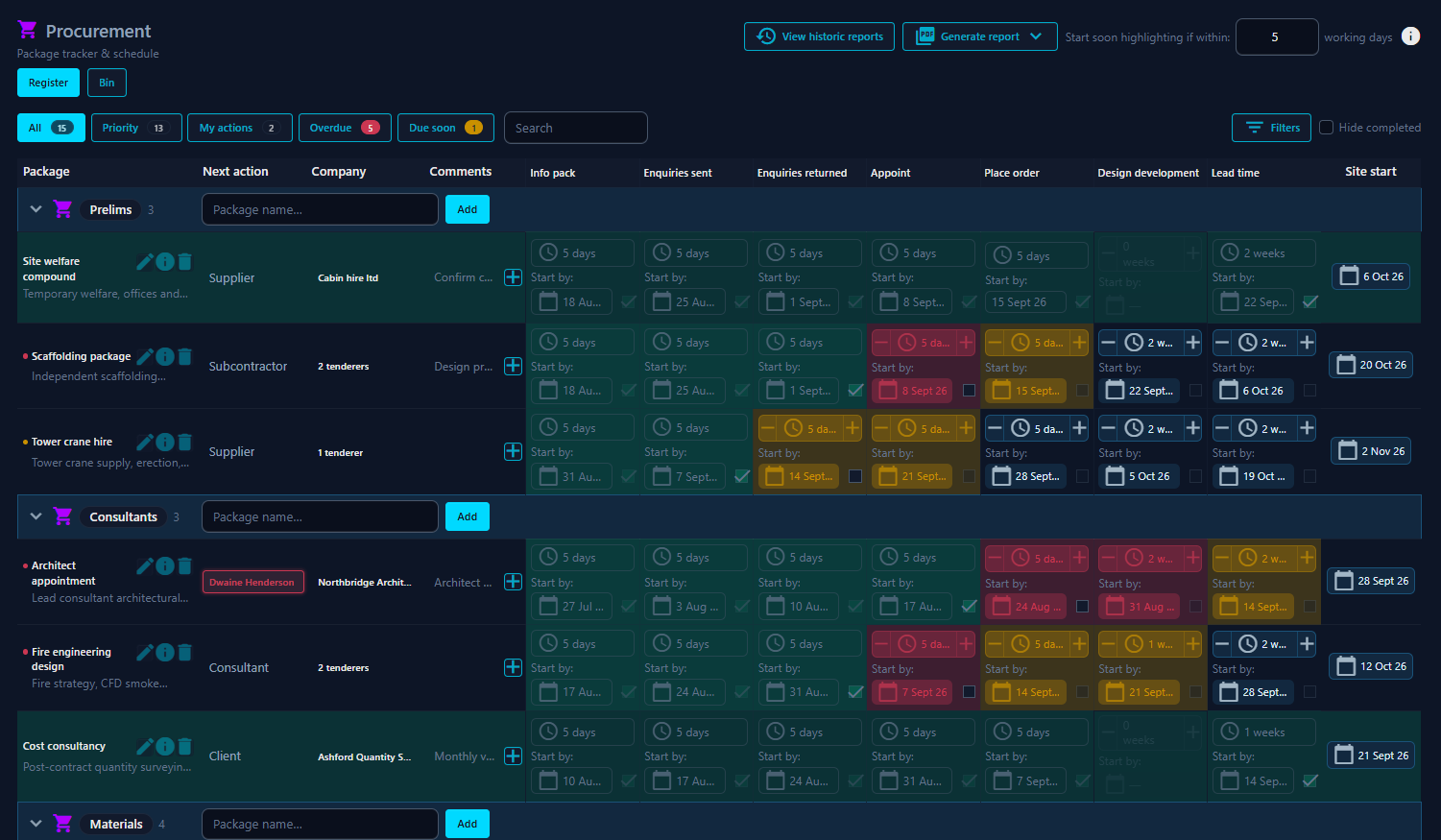The width and height of the screenshot is (1441, 840).
Task: Untick Architect appointment Appoint checkbox
Action: pos(970,606)
